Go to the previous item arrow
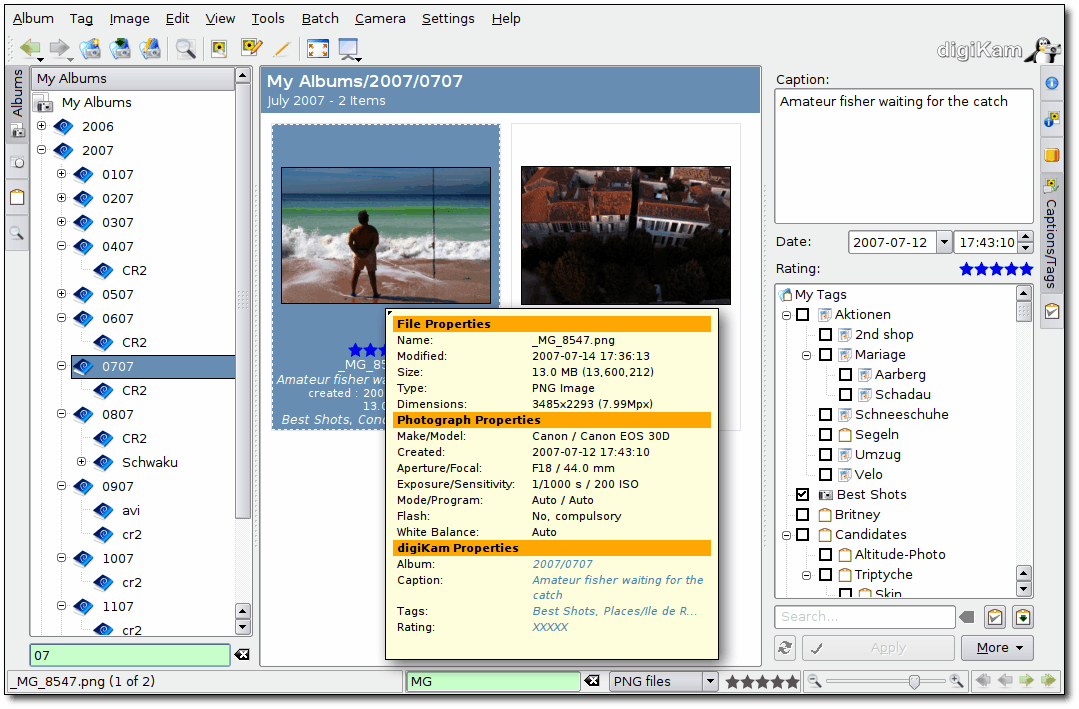1079x709 pixels. pos(1005,681)
